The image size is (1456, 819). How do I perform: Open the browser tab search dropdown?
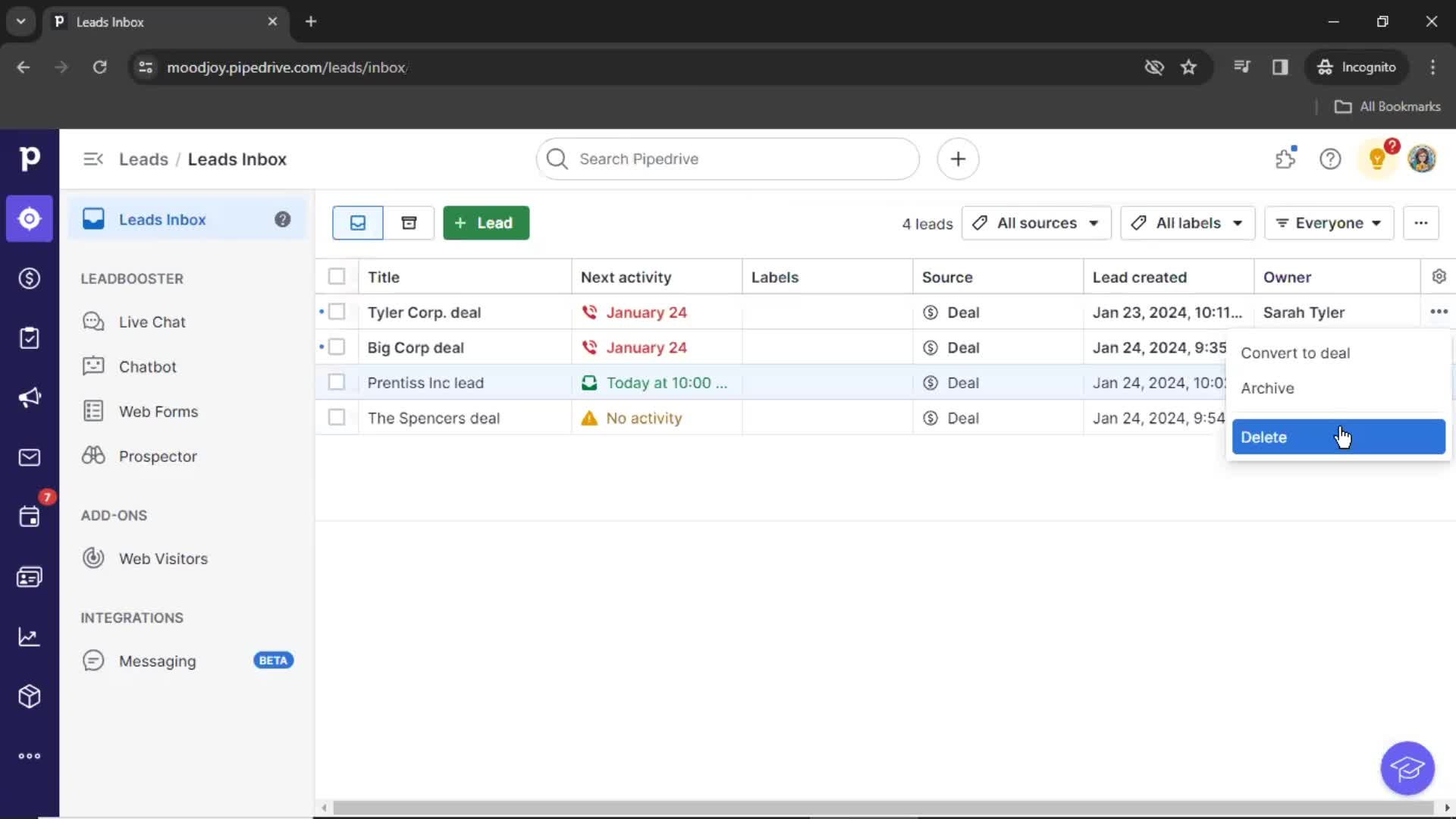tap(21, 21)
